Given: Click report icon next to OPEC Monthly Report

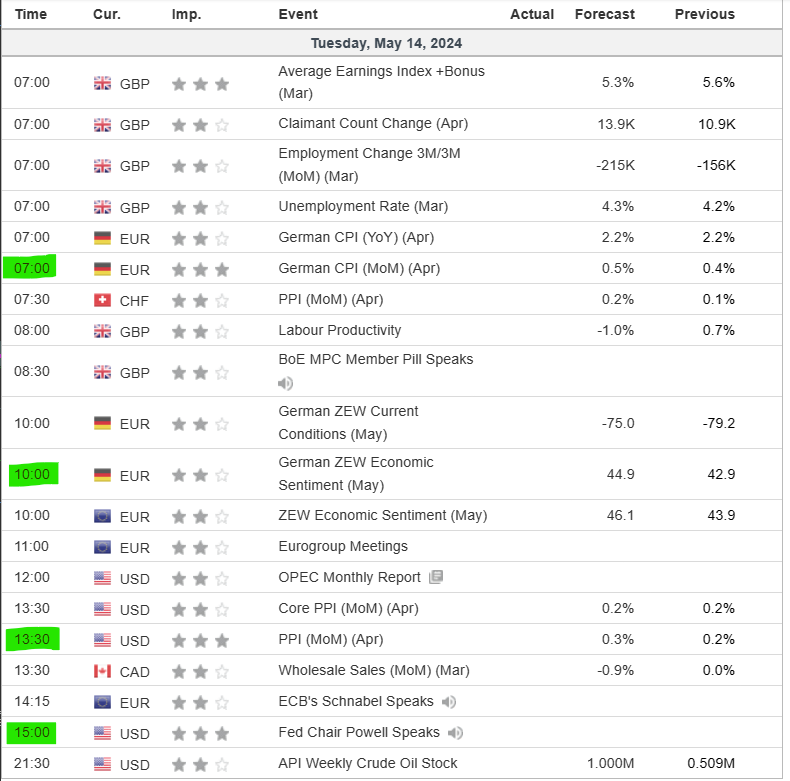Looking at the screenshot, I should pos(435,577).
